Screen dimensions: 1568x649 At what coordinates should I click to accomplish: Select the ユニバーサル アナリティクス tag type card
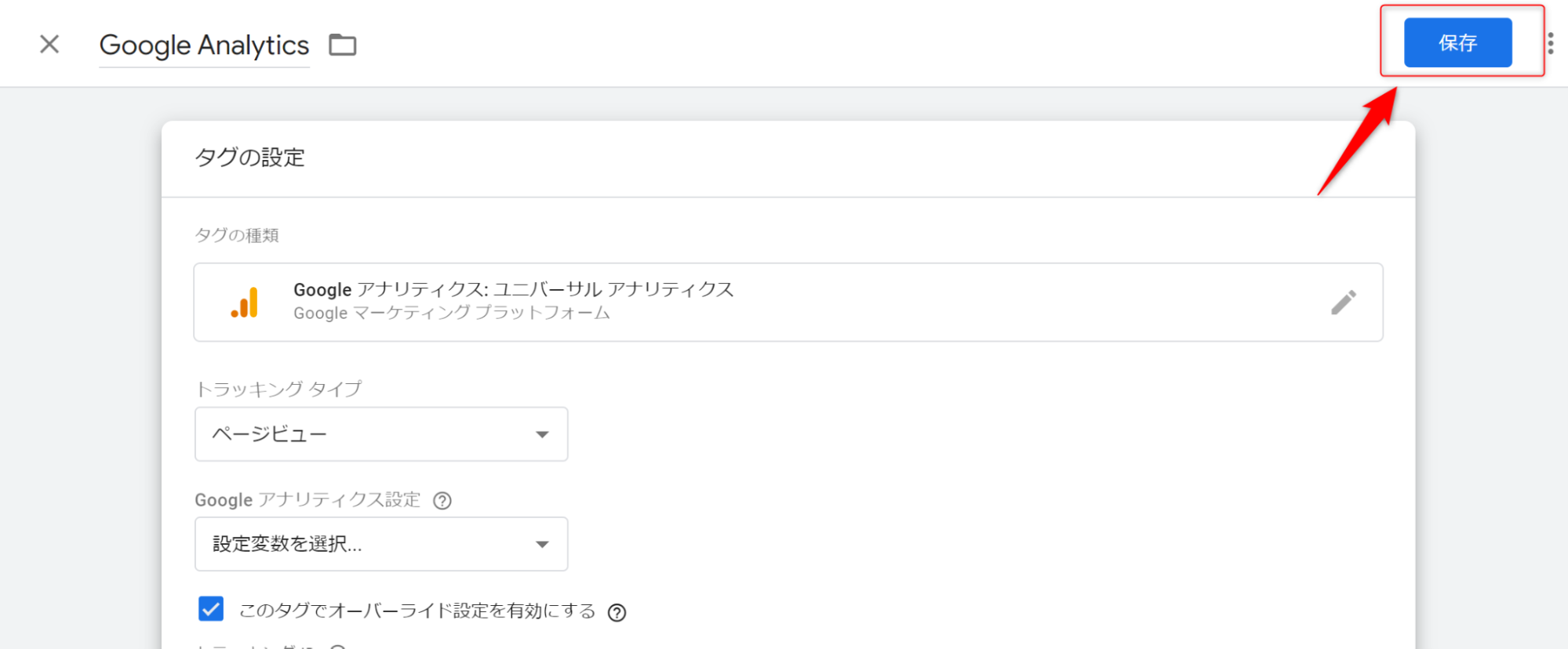tap(788, 303)
